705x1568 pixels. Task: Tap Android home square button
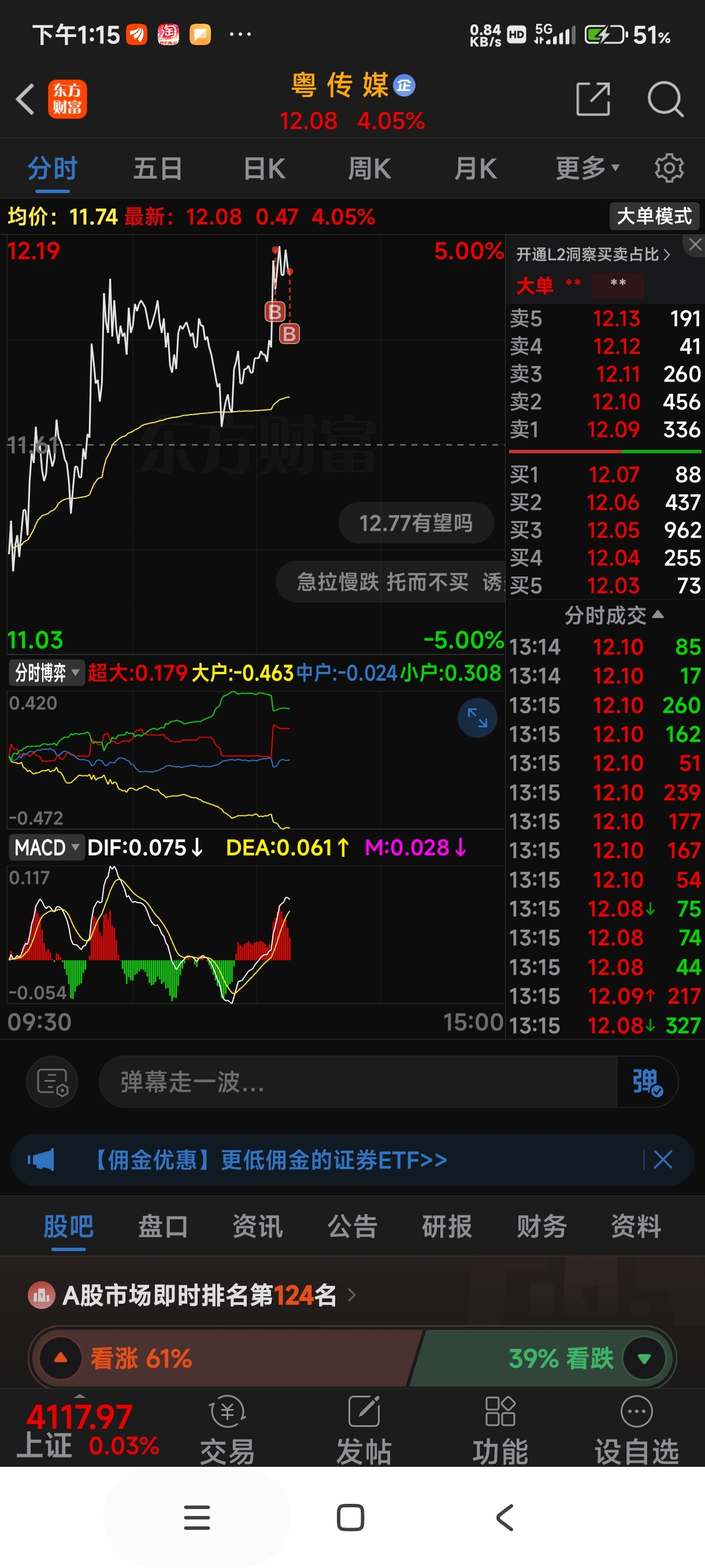[x=350, y=1518]
